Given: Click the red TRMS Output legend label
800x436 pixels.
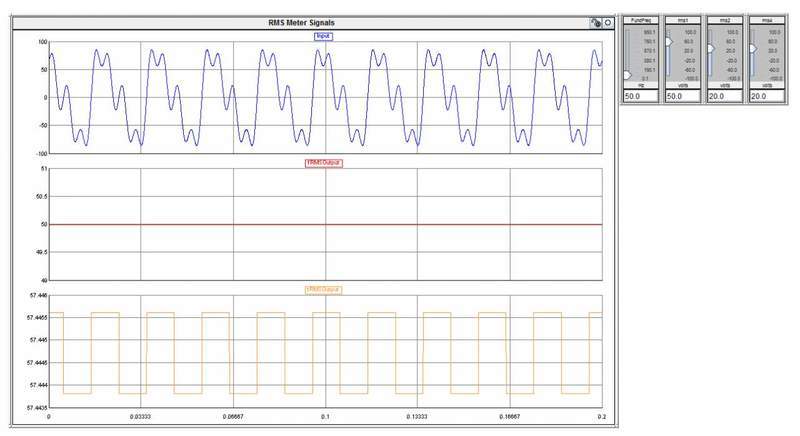Looking at the screenshot, I should coord(323,162).
